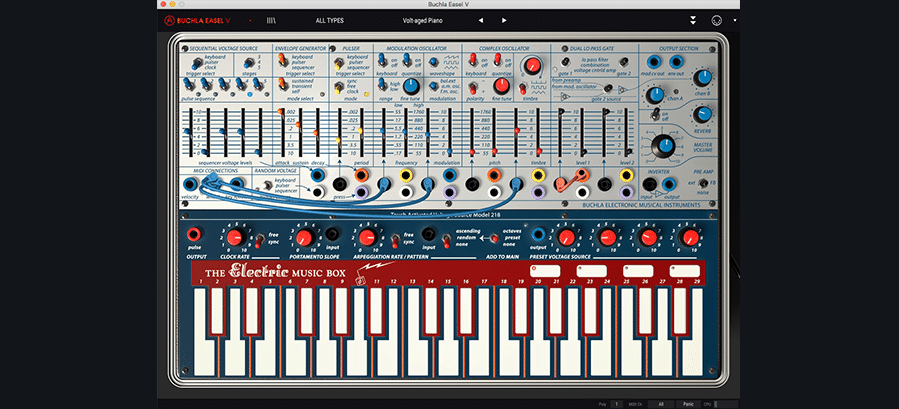Toggle pulse sequence switch 4

click(241, 85)
